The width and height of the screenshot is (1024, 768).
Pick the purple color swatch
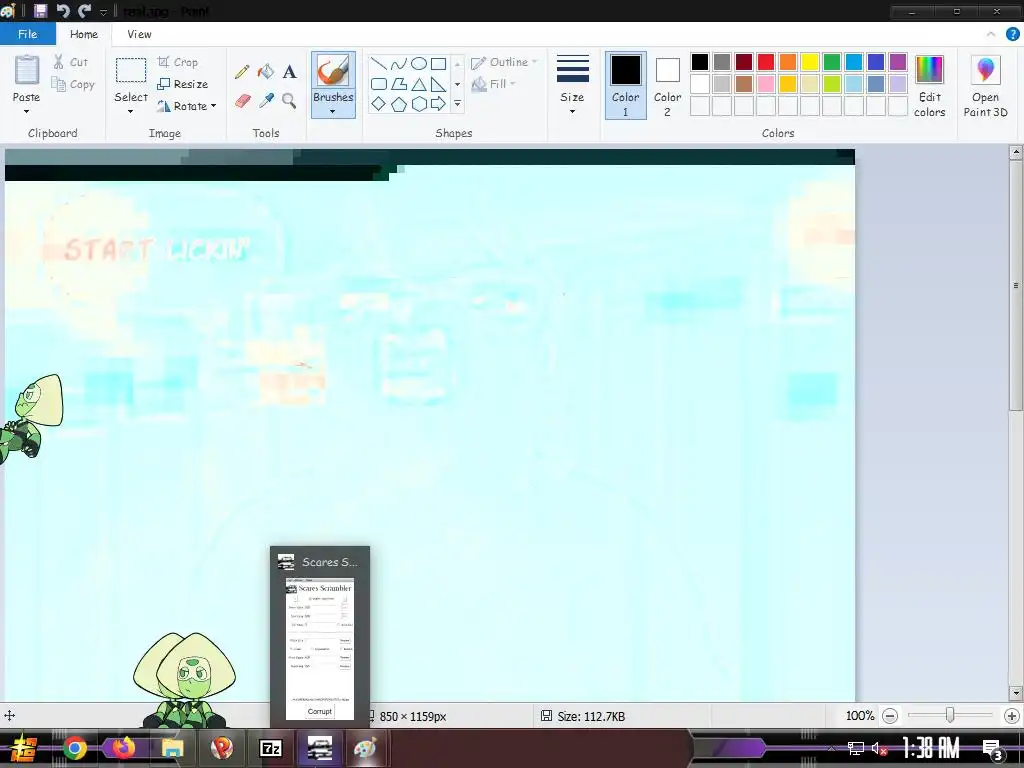(898, 62)
